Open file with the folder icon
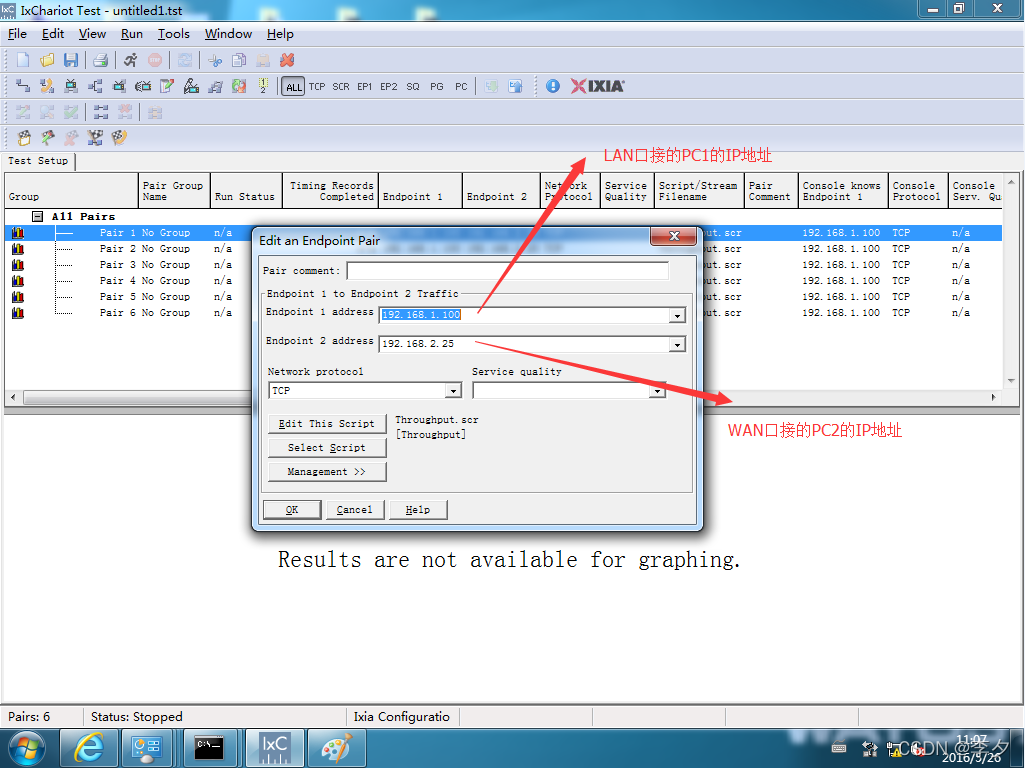1025x768 pixels. click(x=46, y=61)
